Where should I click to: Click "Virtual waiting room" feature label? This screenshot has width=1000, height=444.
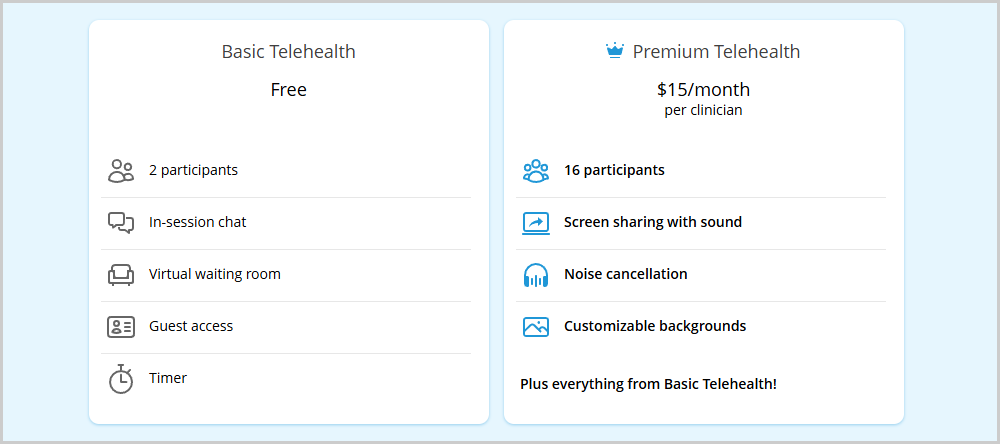pos(214,274)
